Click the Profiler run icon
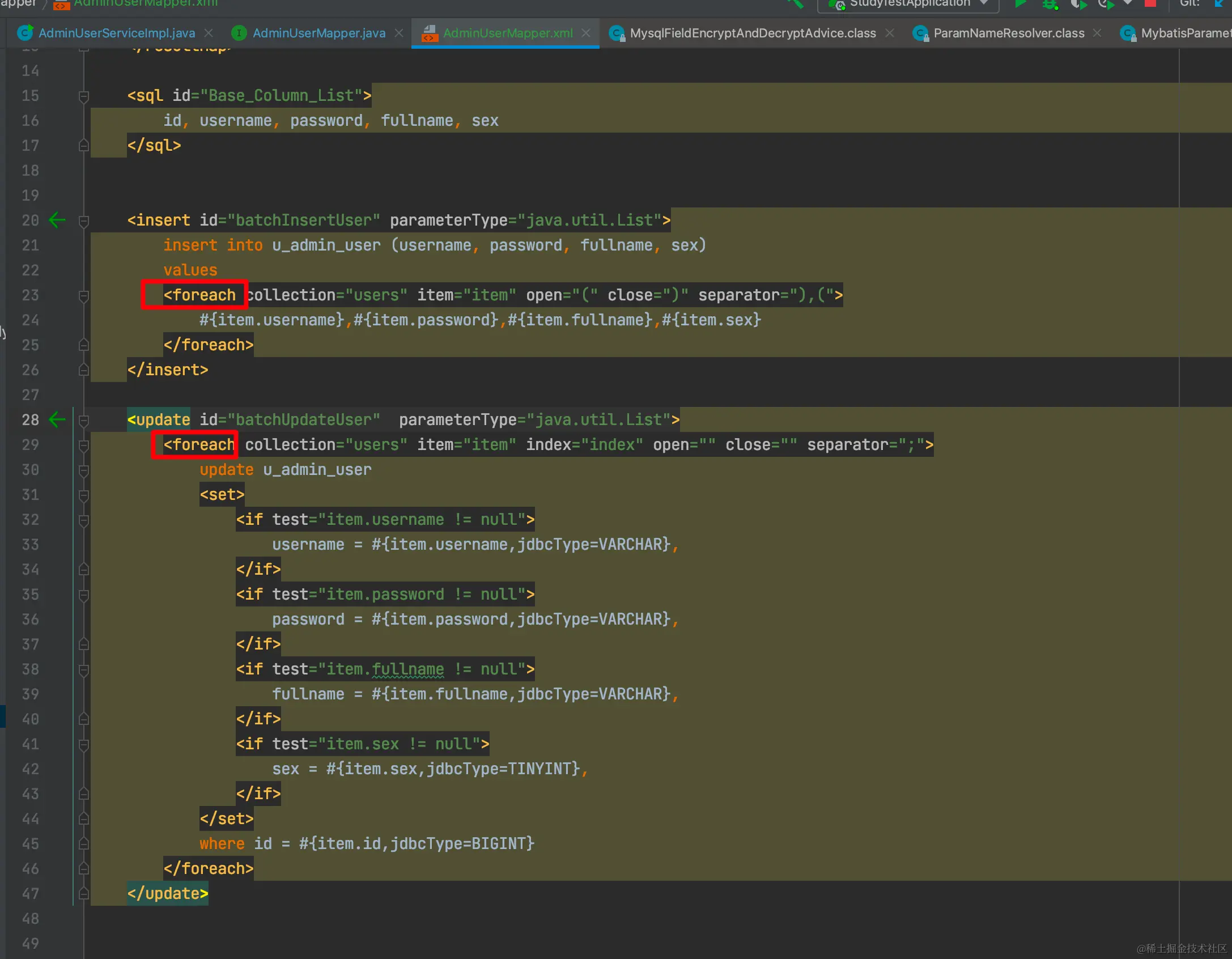The height and width of the screenshot is (959, 1232). 1106,3
